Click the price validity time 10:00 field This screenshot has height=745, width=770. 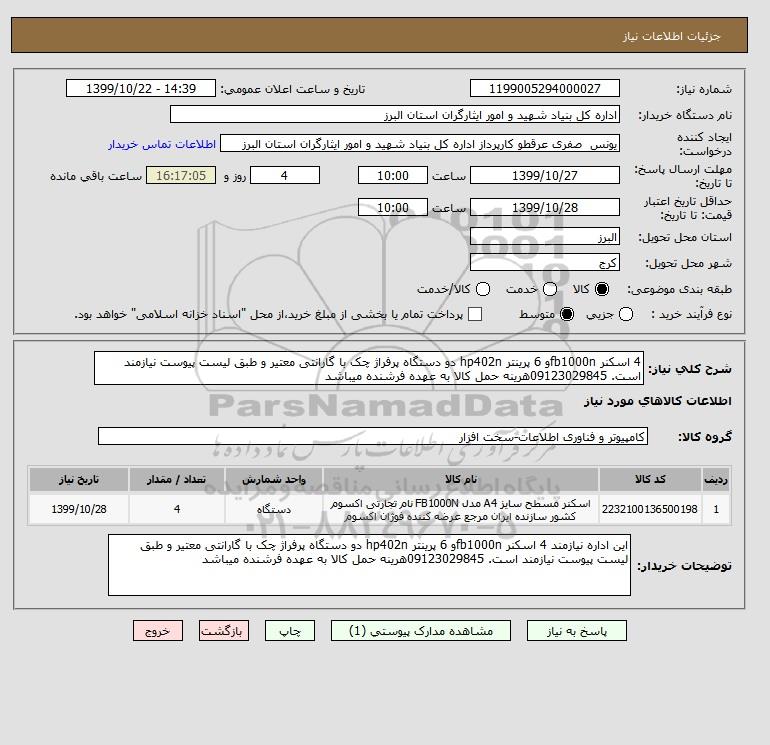[393, 207]
